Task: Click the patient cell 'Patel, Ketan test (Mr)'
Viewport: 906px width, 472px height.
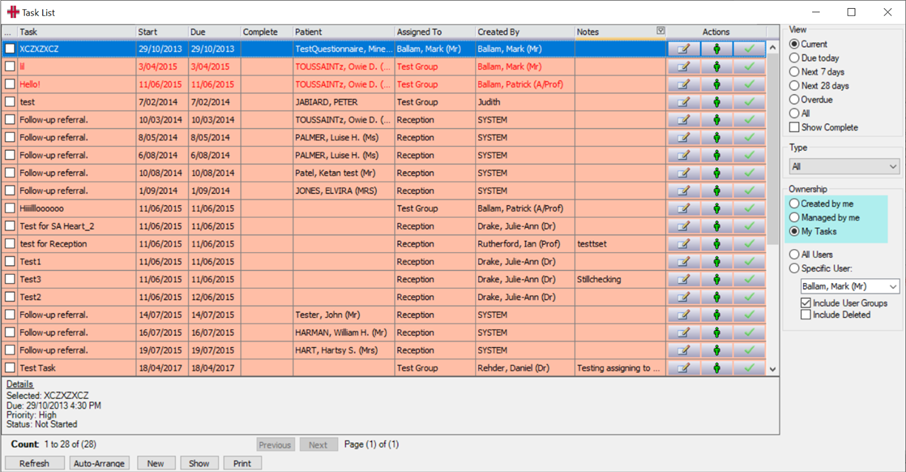Action: click(x=343, y=173)
